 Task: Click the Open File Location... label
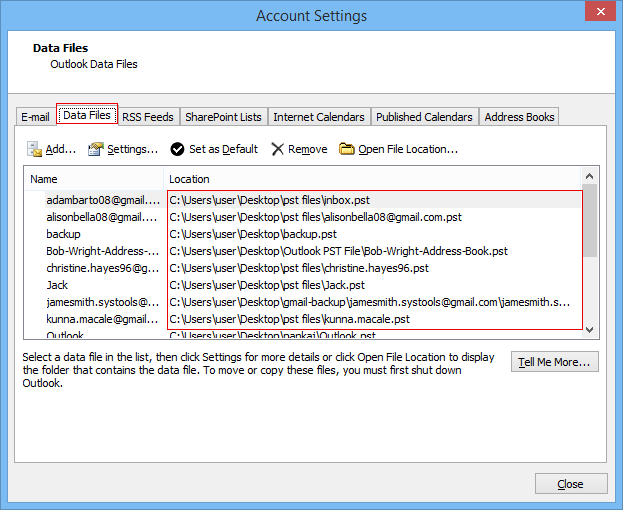[x=408, y=149]
